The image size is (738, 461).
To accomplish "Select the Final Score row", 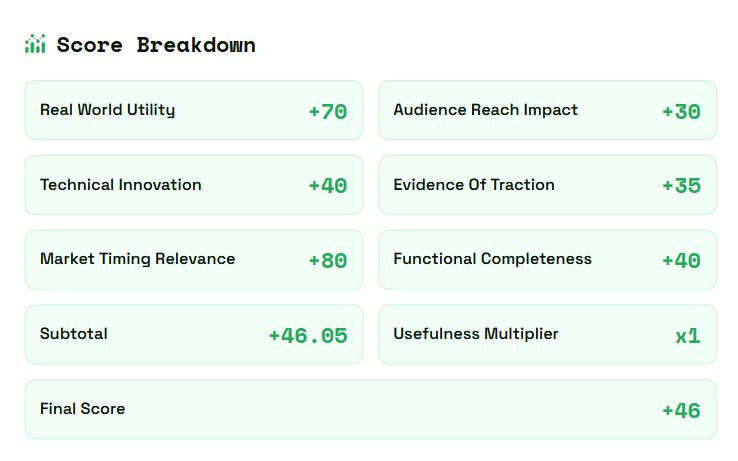I will pyautogui.click(x=370, y=409).
